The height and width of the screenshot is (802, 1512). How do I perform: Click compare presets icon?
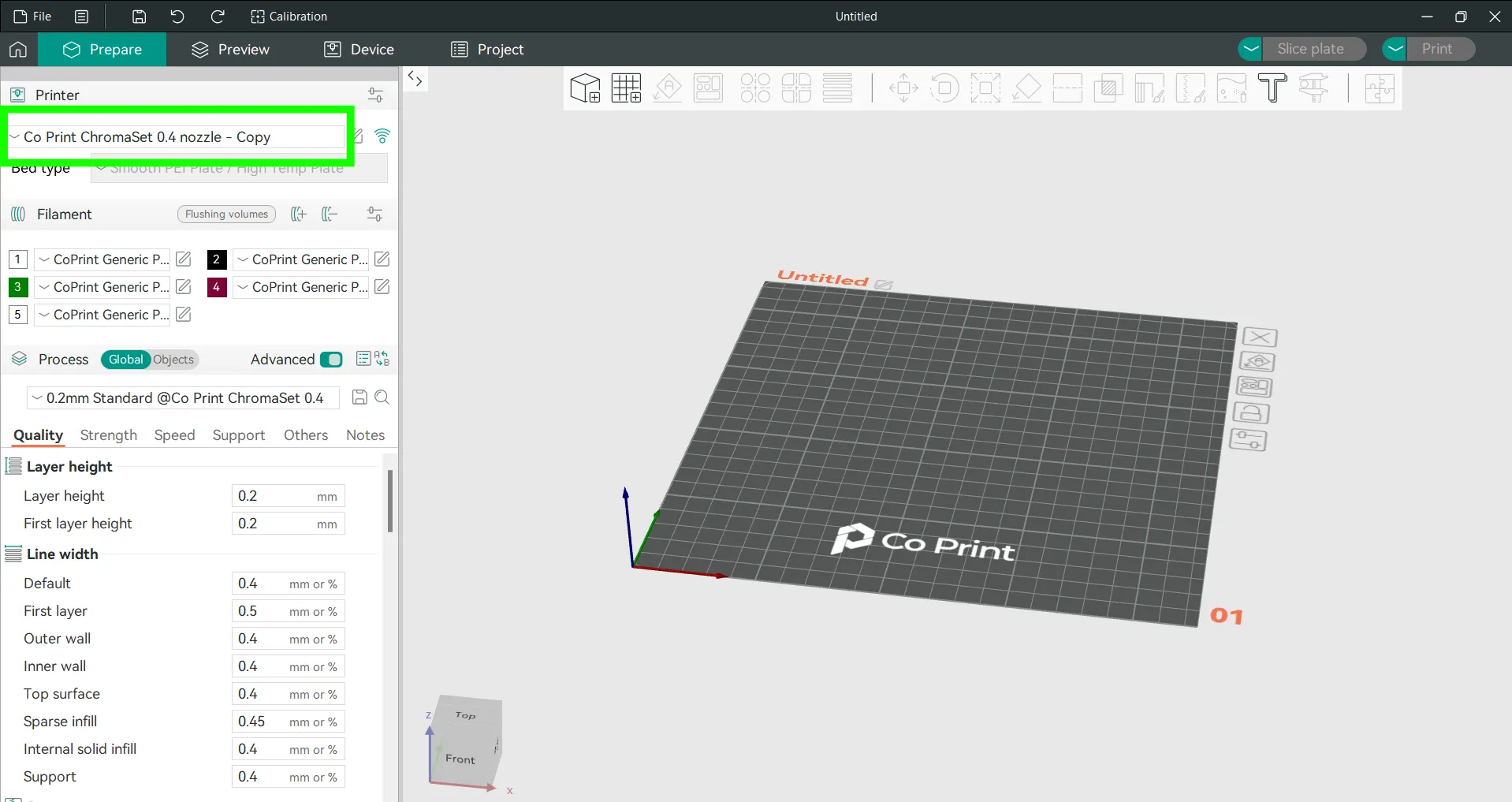pos(382,359)
